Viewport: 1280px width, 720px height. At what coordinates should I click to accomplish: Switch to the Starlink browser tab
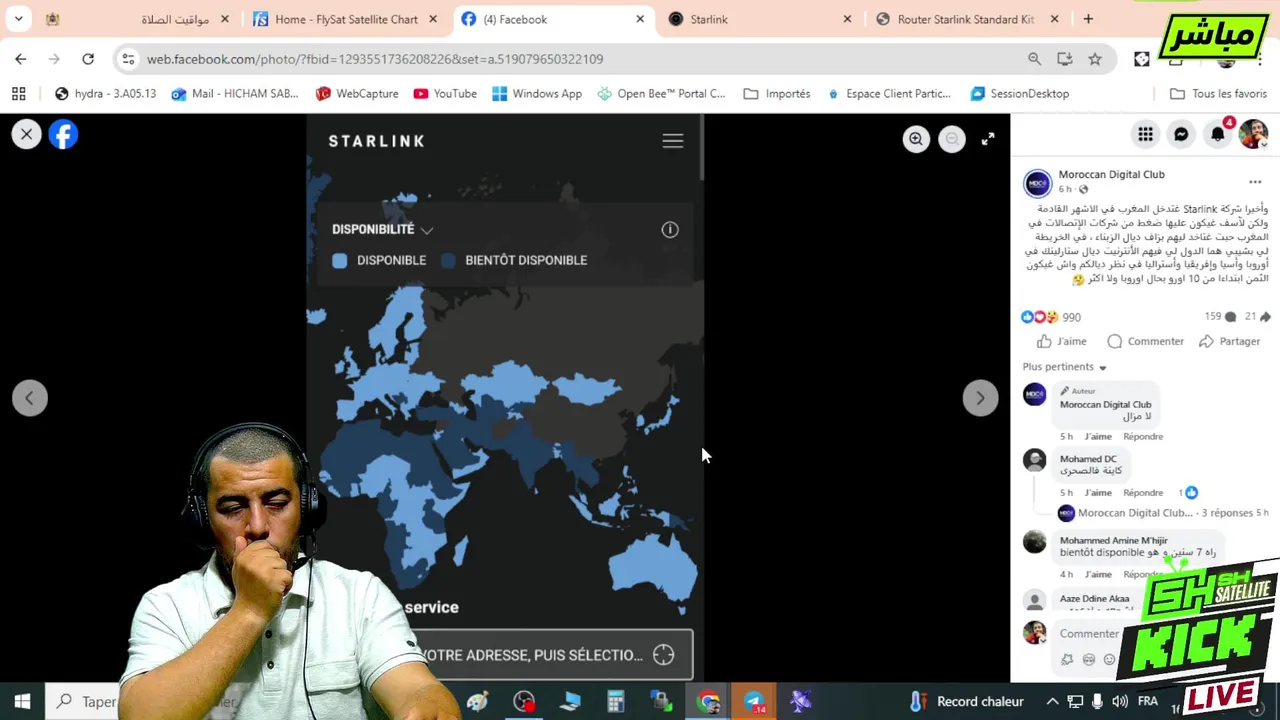pyautogui.click(x=760, y=19)
